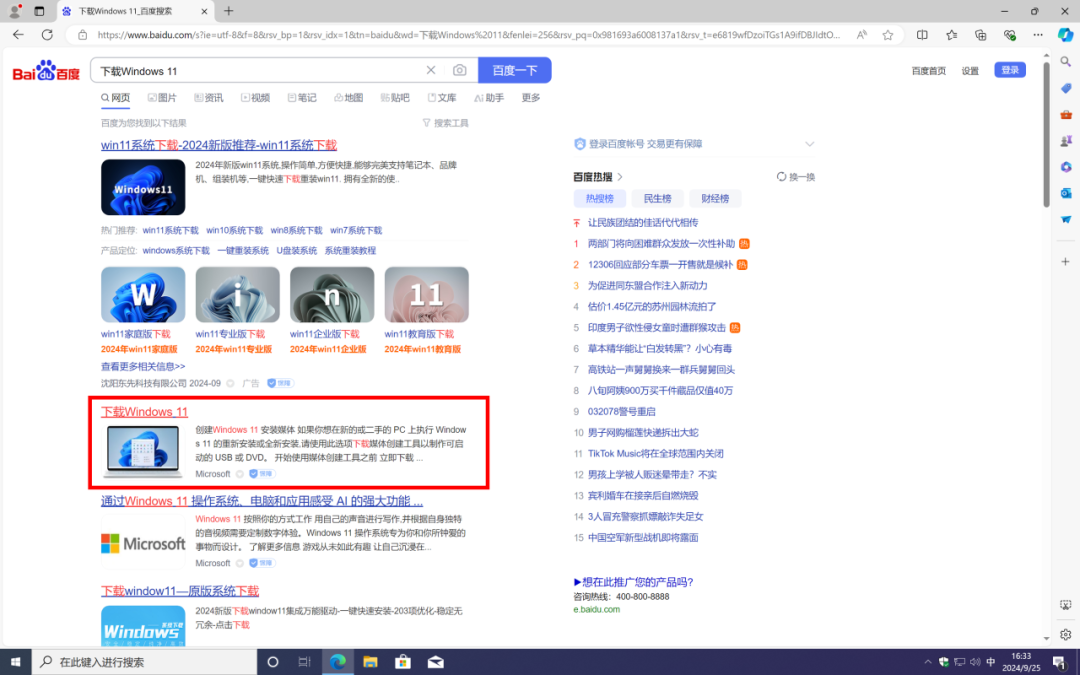Open the 搜索工具 filter options

[x=446, y=123]
